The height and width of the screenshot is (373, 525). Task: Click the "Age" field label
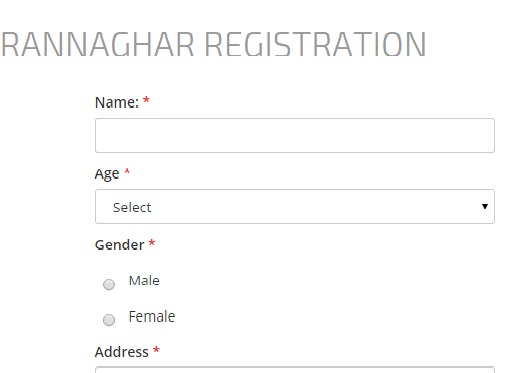(x=107, y=174)
